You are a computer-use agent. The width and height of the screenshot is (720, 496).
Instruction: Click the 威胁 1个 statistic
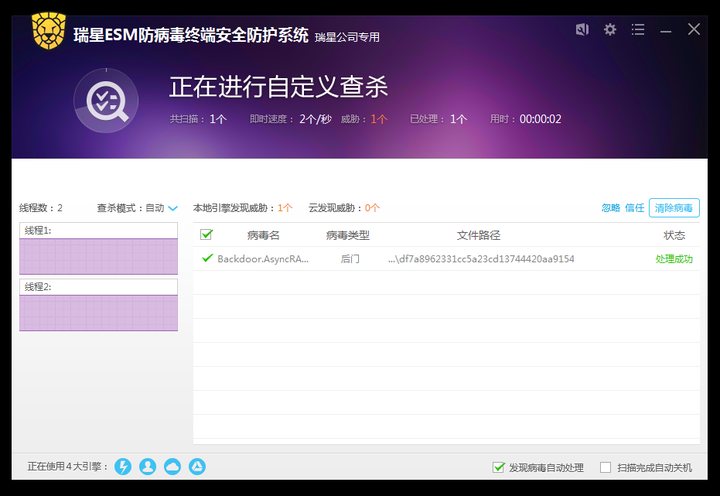coord(364,119)
